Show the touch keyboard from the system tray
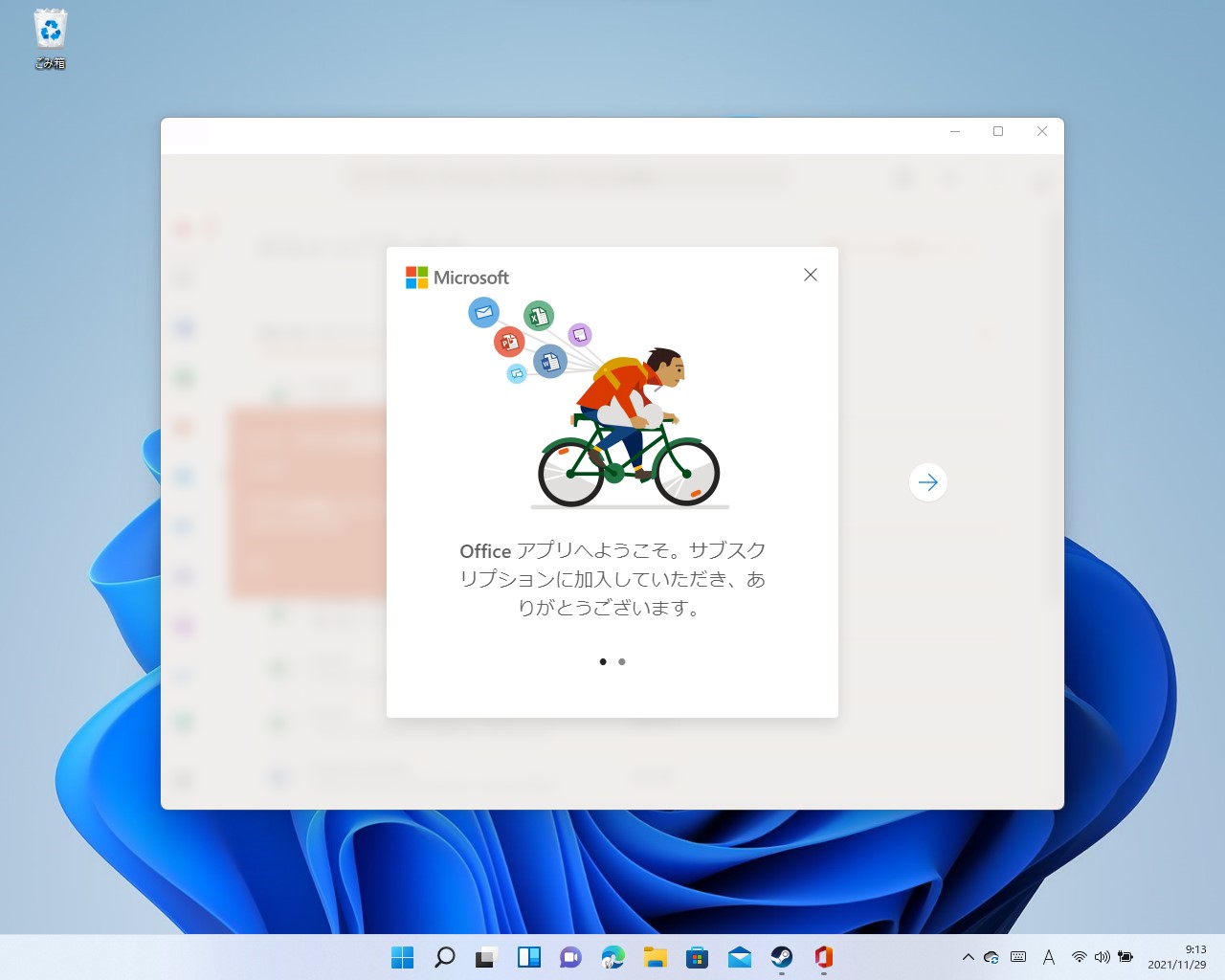Image resolution: width=1225 pixels, height=980 pixels. tap(1018, 956)
